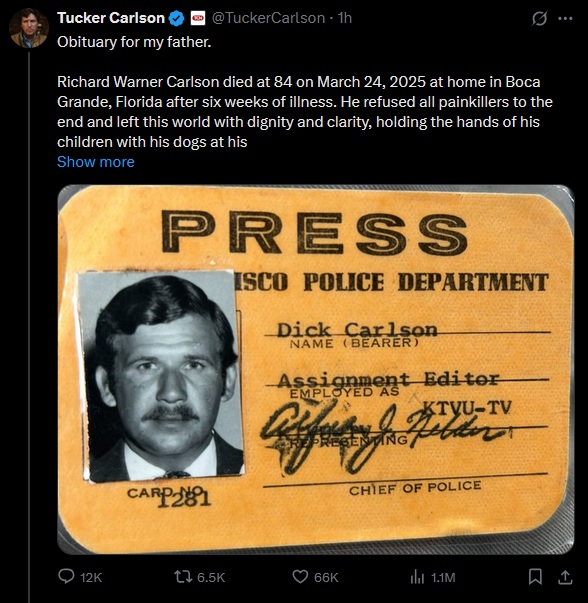Click the affiliate badge beside verified mark

click(198, 18)
